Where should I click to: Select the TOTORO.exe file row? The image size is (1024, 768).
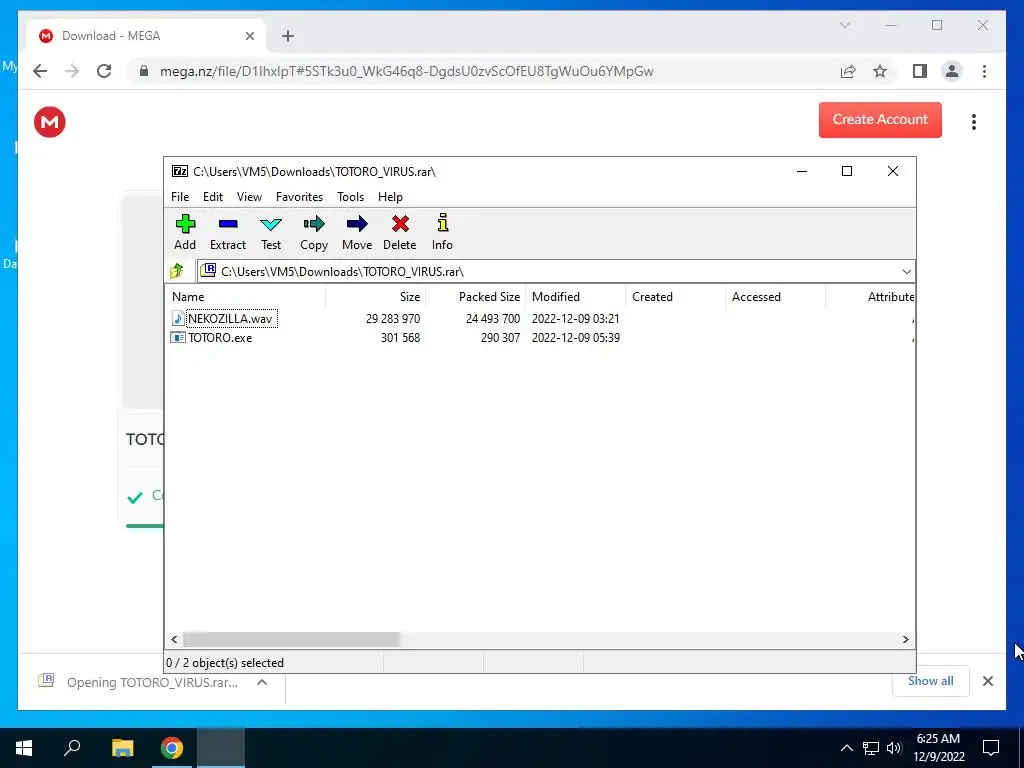point(539,338)
